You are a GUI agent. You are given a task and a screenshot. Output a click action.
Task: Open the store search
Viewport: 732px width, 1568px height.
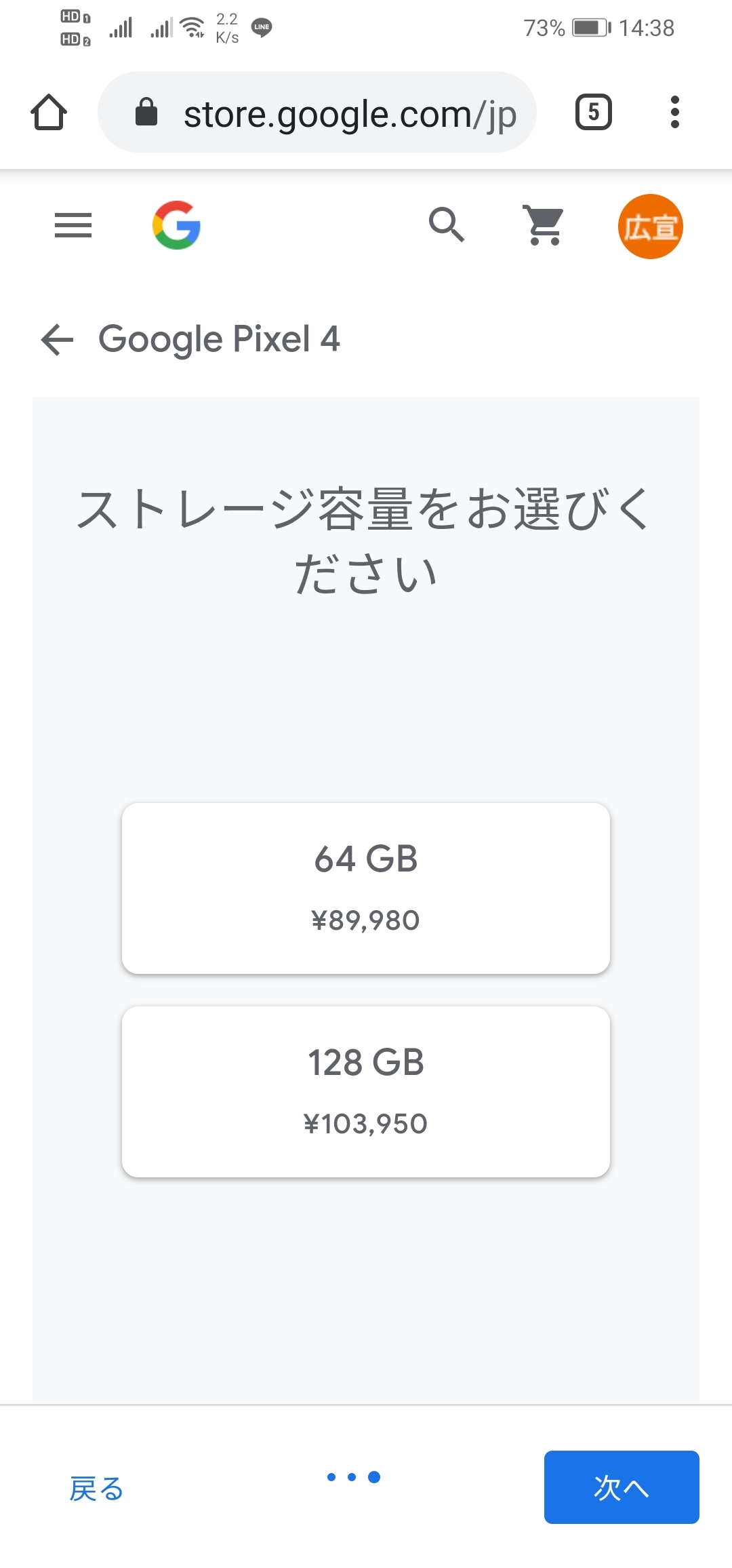tap(447, 224)
